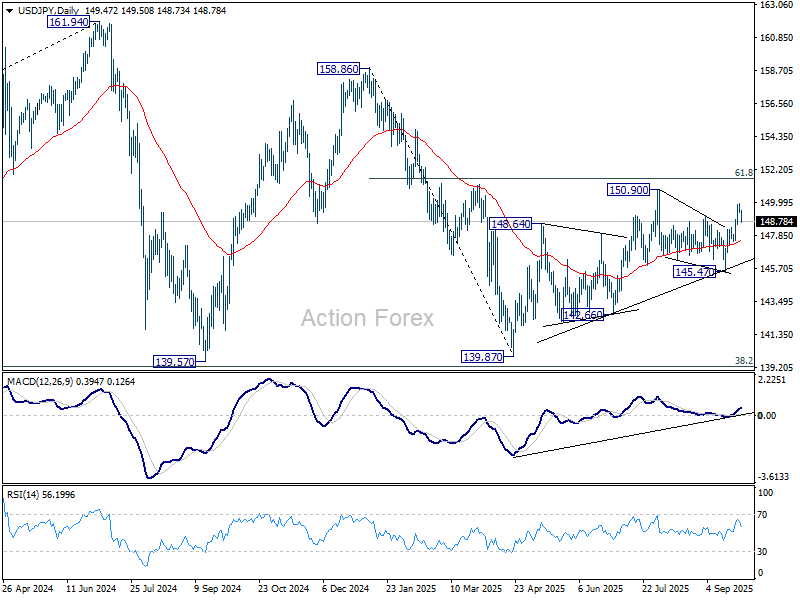Click the 145.470 price label
Viewport: 800px width, 600px height.
(694, 272)
